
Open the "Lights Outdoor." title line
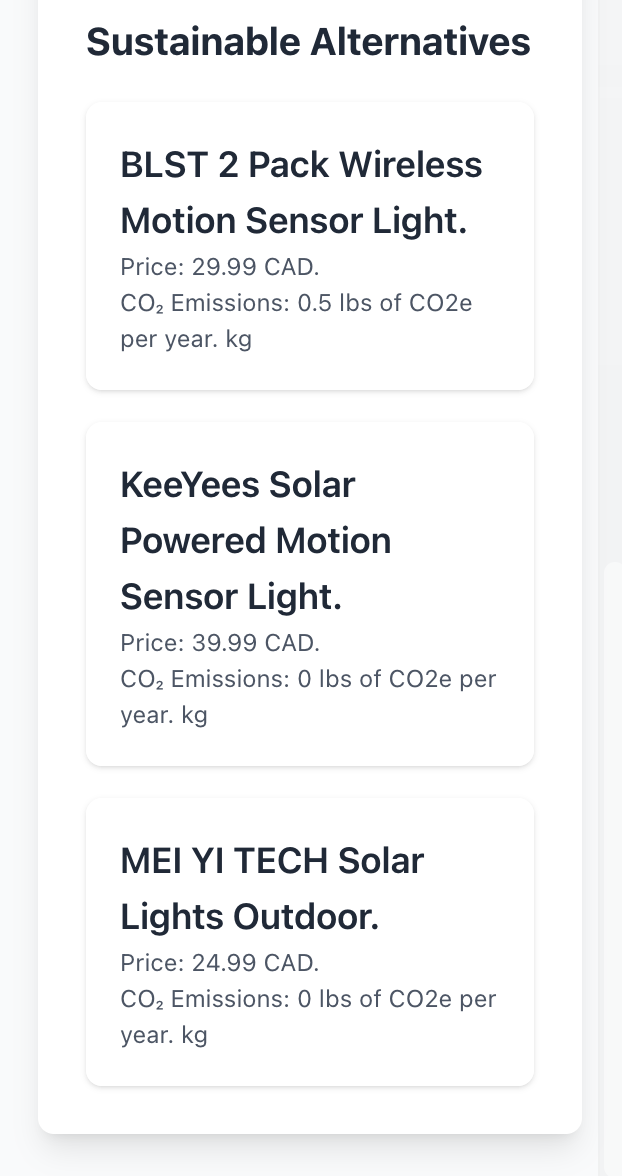pyautogui.click(x=250, y=917)
